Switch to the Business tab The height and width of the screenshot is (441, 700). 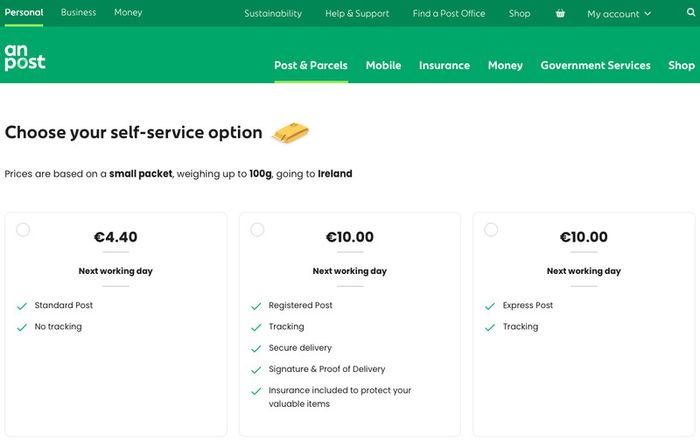click(x=78, y=12)
